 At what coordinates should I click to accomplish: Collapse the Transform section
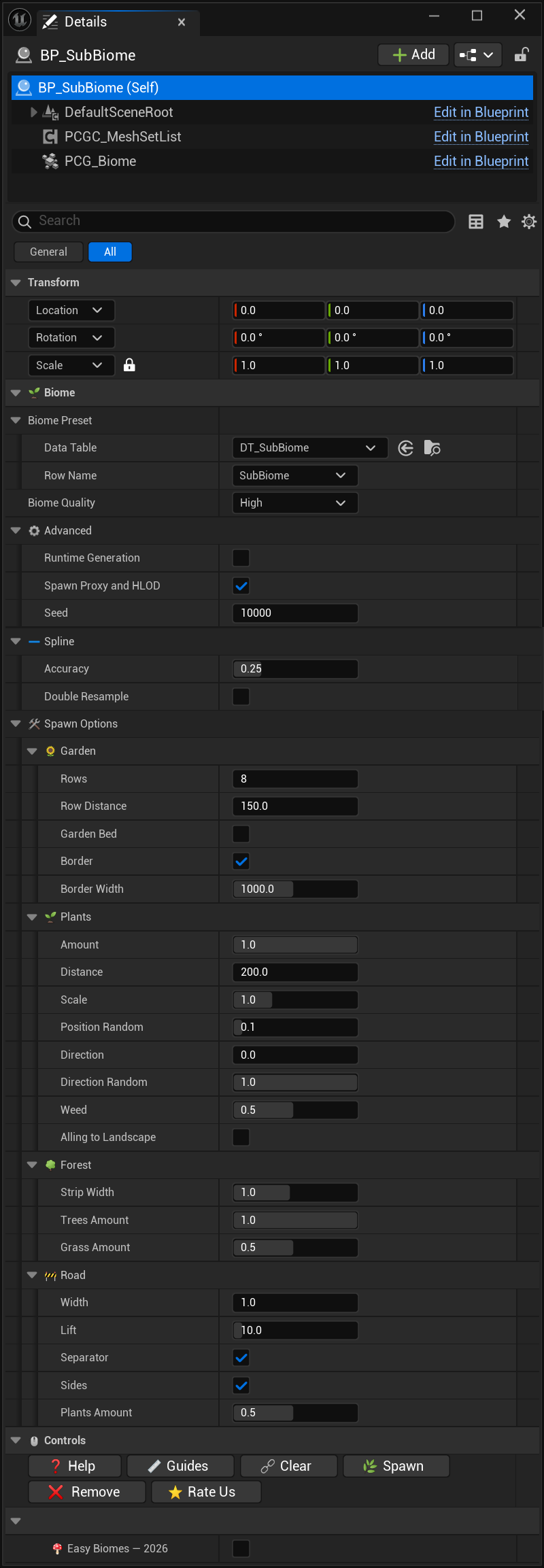[x=16, y=282]
